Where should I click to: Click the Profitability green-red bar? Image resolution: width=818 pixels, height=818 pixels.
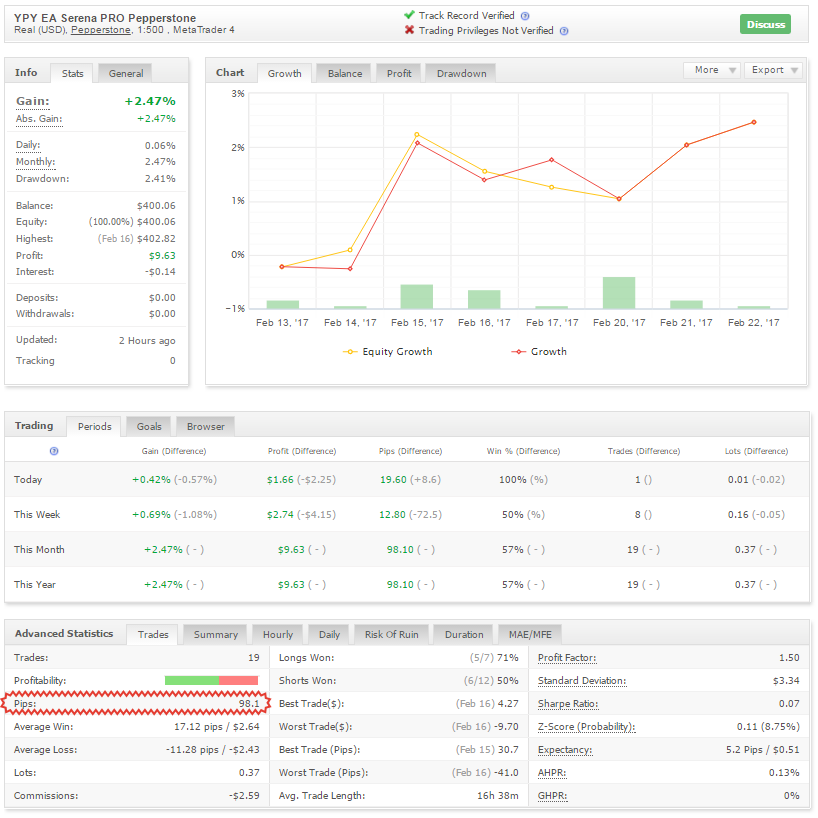tap(211, 680)
